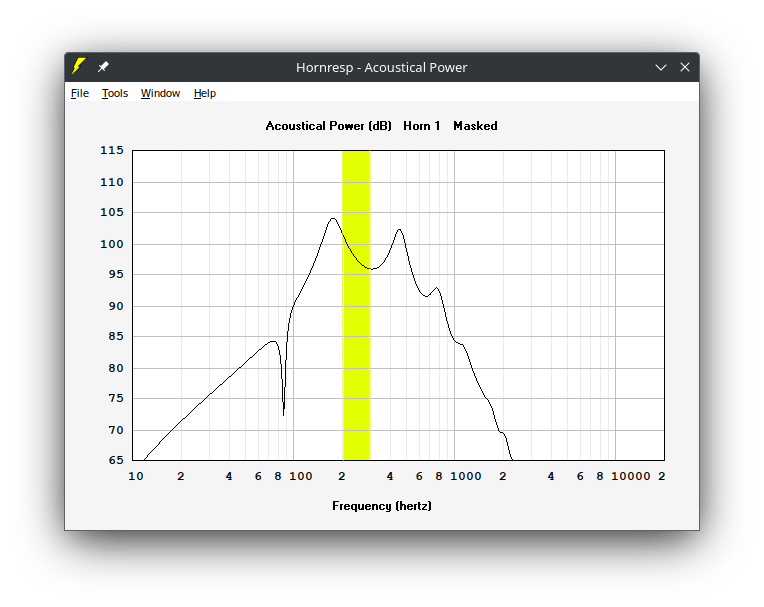
Task: Toggle the pin window icon
Action: 103,67
